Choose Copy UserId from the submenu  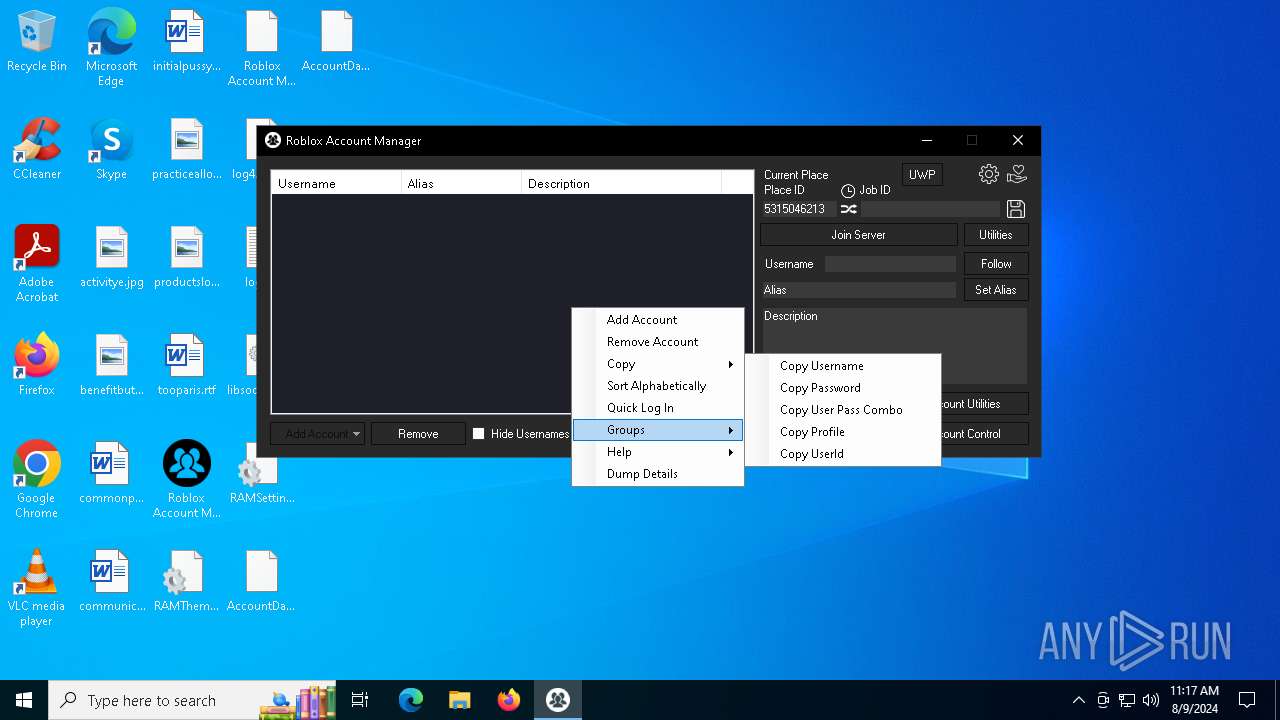pyautogui.click(x=843, y=454)
